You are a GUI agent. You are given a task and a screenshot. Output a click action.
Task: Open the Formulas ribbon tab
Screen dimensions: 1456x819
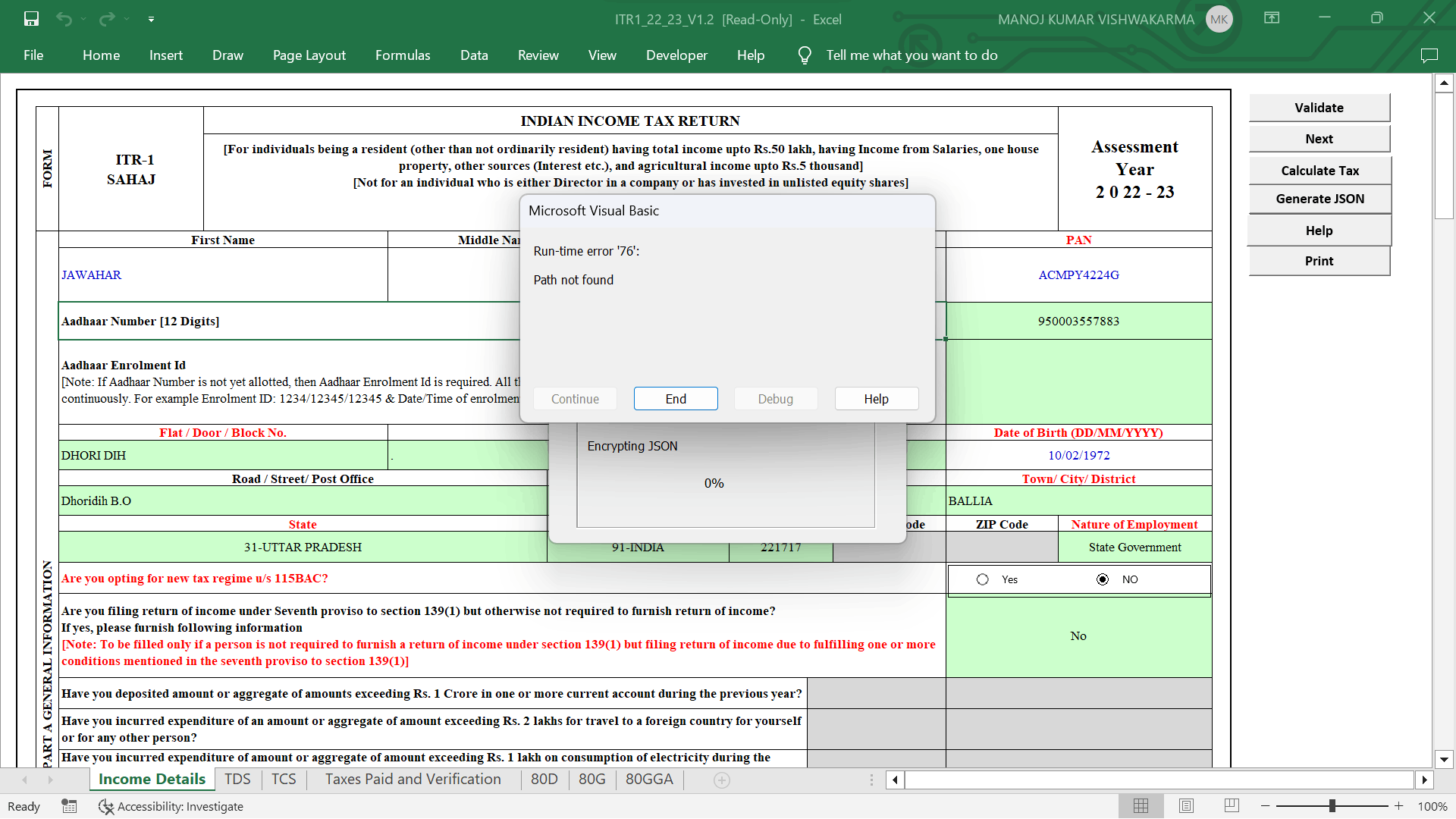(x=403, y=55)
